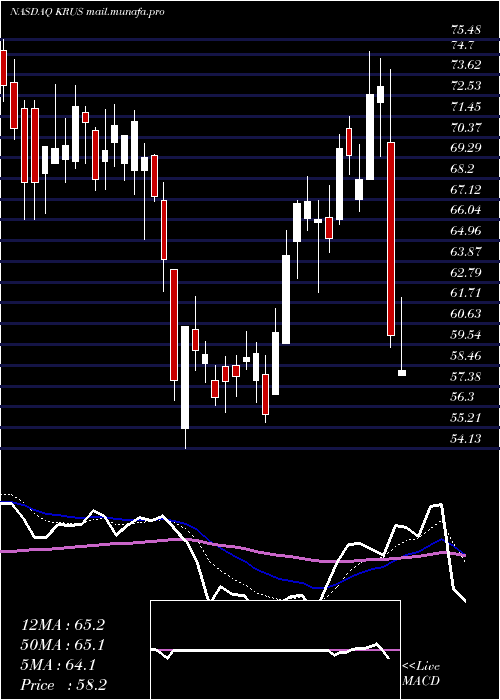
Task: Click the large red candle falling to 59.54
Action: tap(391, 239)
